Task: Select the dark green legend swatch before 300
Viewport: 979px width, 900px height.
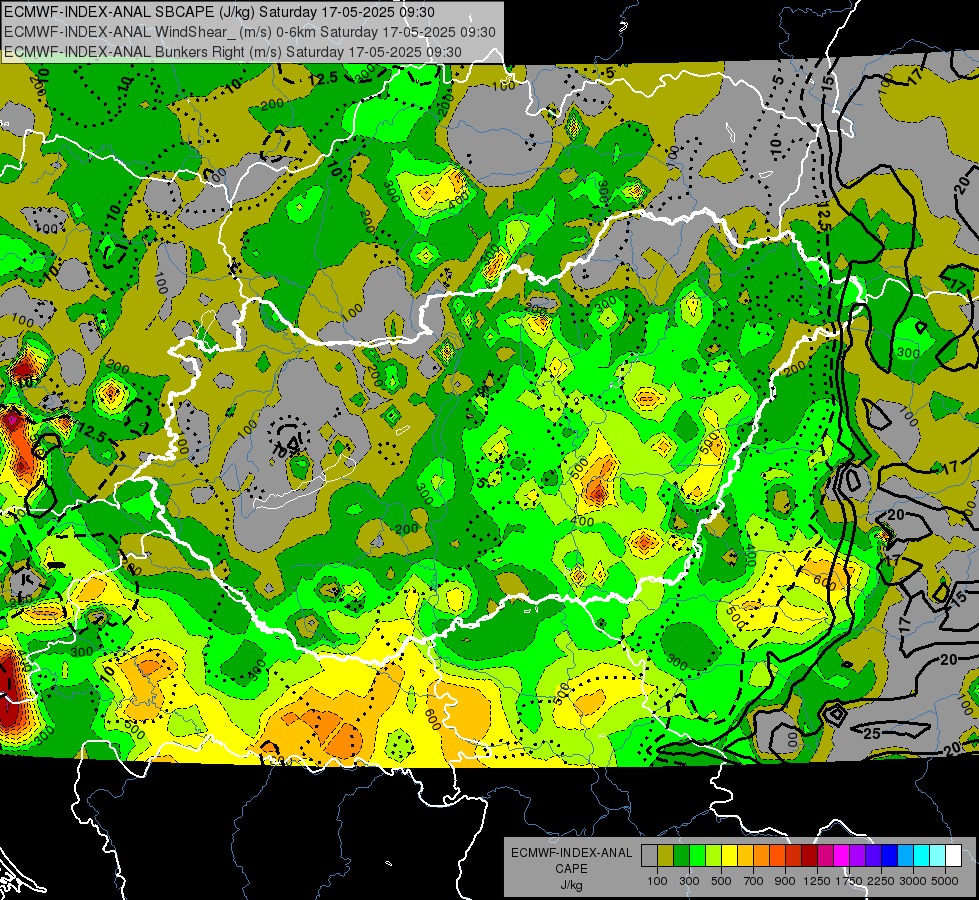Action: tap(681, 856)
